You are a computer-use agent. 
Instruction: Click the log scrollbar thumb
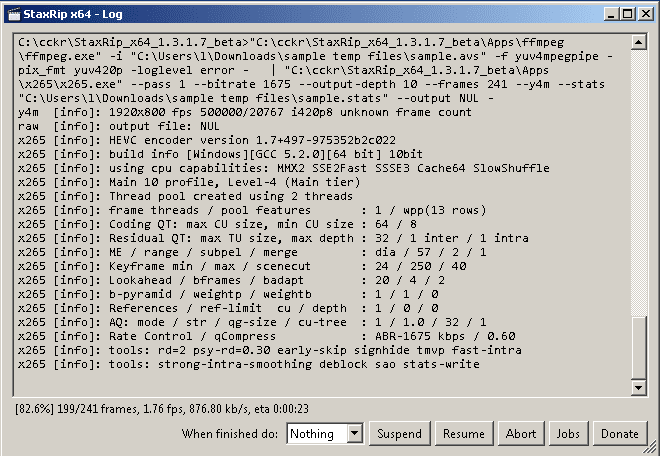click(x=639, y=348)
